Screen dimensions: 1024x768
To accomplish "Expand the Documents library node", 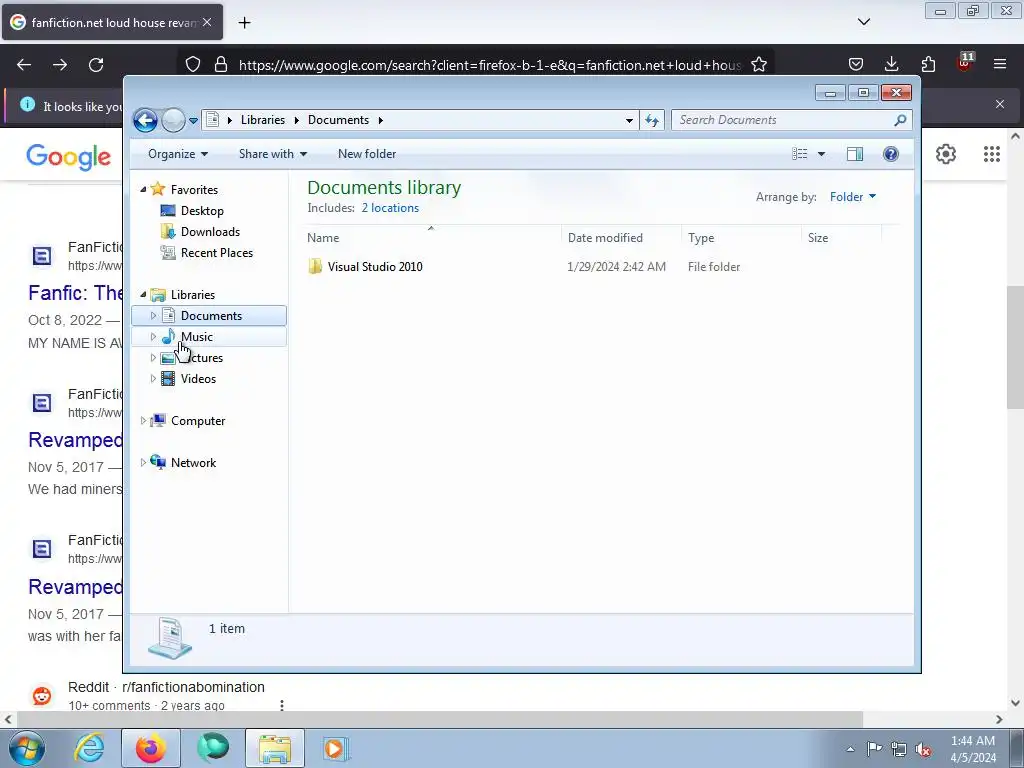I will pyautogui.click(x=153, y=315).
